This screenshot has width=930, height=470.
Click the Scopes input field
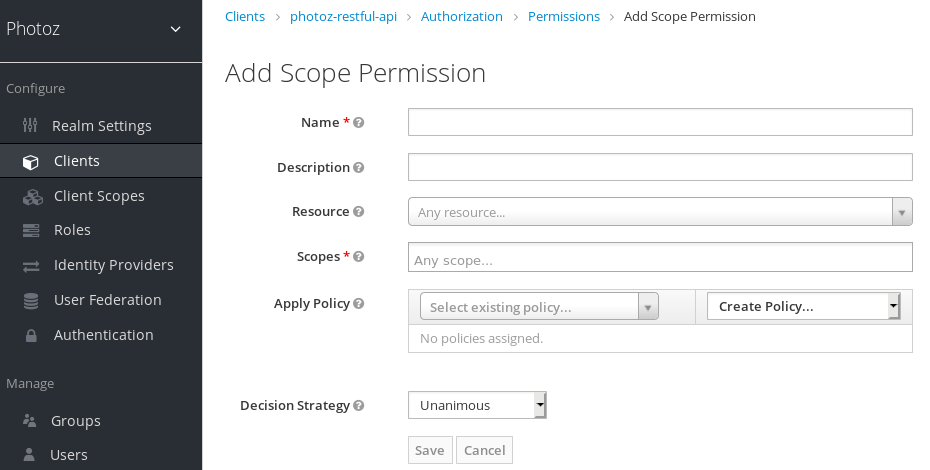click(x=660, y=258)
